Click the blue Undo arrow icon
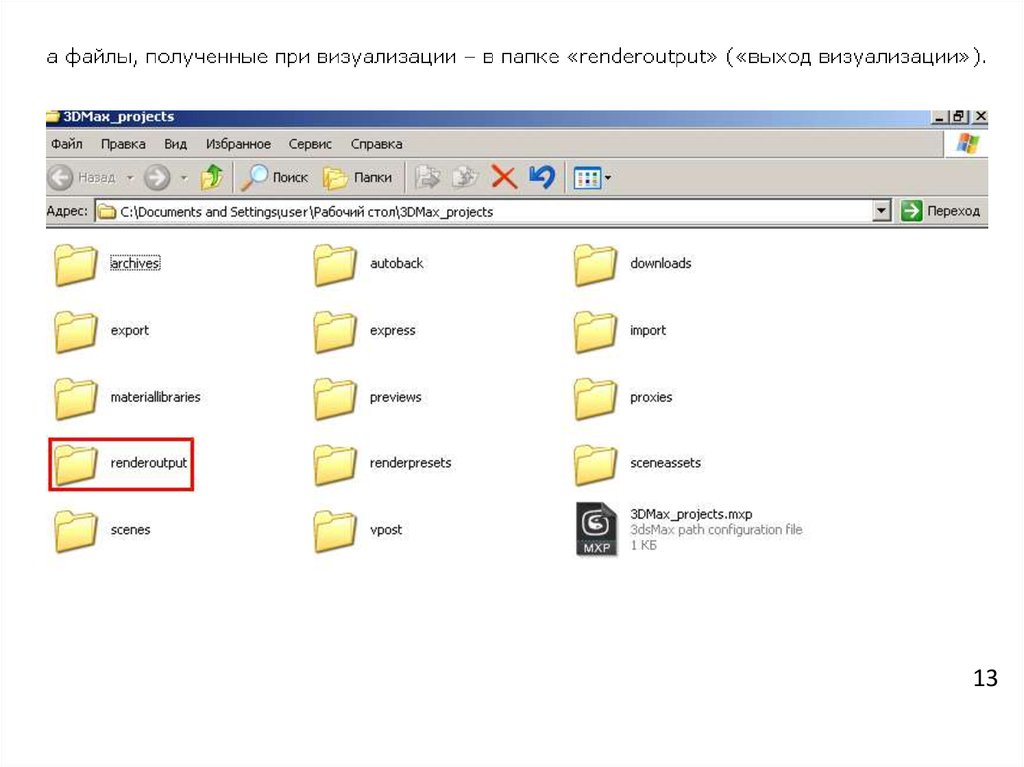 pos(541,178)
